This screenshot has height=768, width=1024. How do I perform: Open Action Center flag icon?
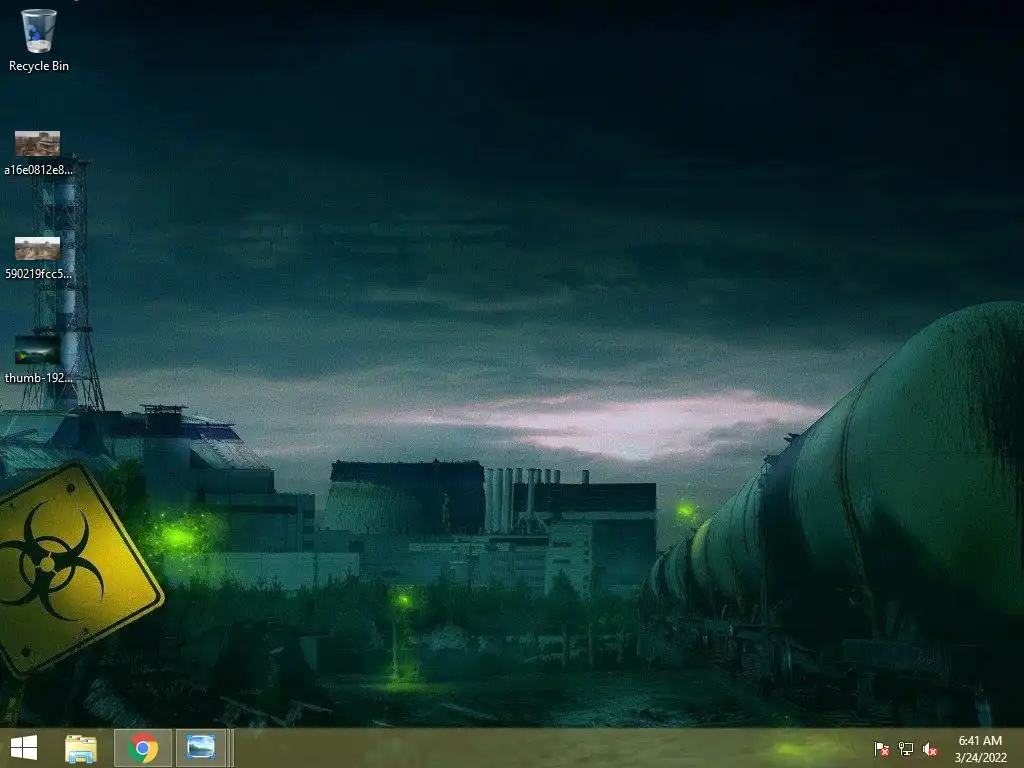tap(881, 748)
